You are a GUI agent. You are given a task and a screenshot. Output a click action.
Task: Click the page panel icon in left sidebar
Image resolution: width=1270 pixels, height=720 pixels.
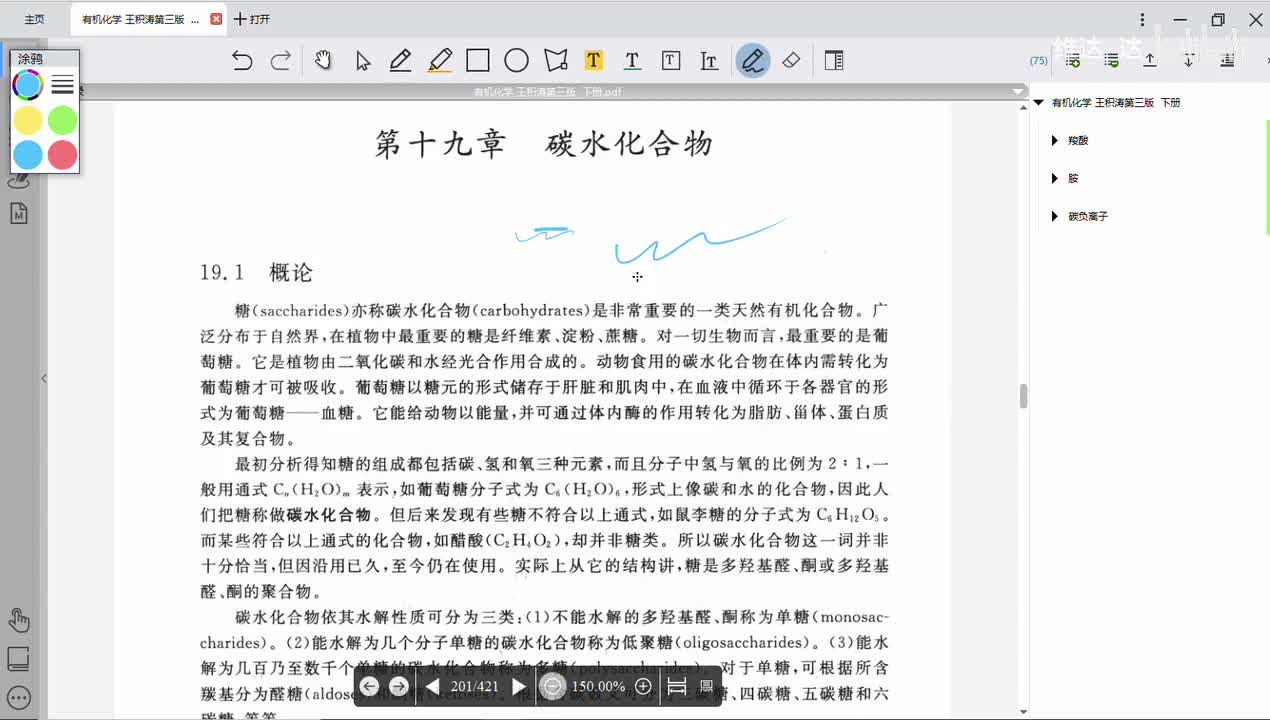pyautogui.click(x=18, y=659)
